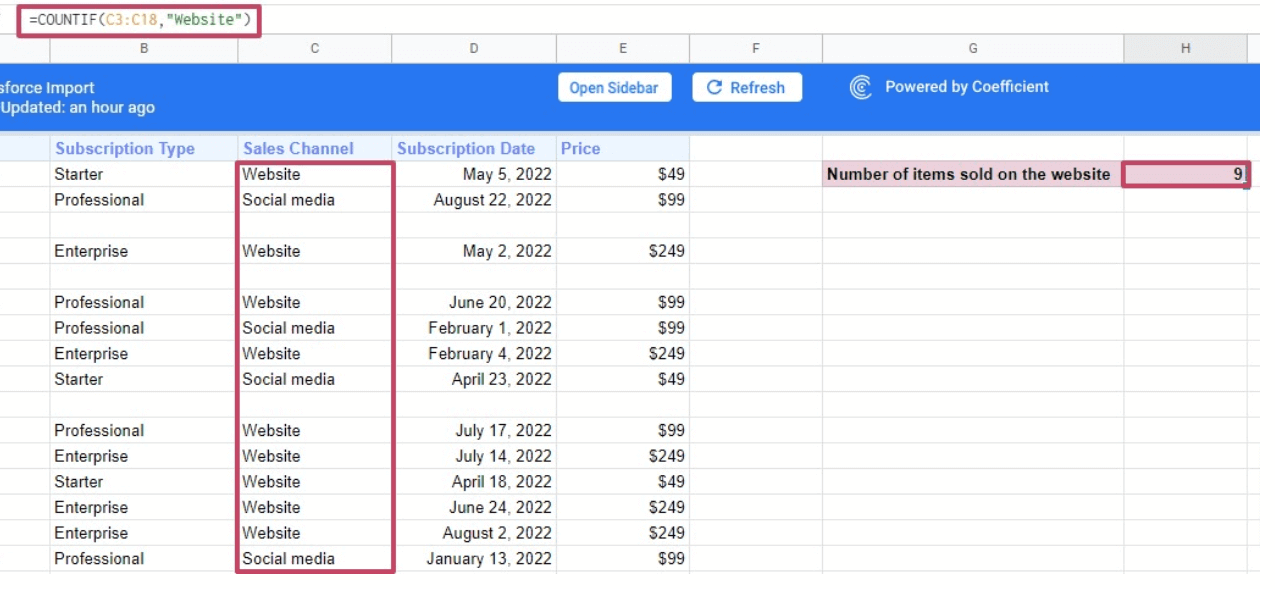Select column G header

(x=972, y=48)
